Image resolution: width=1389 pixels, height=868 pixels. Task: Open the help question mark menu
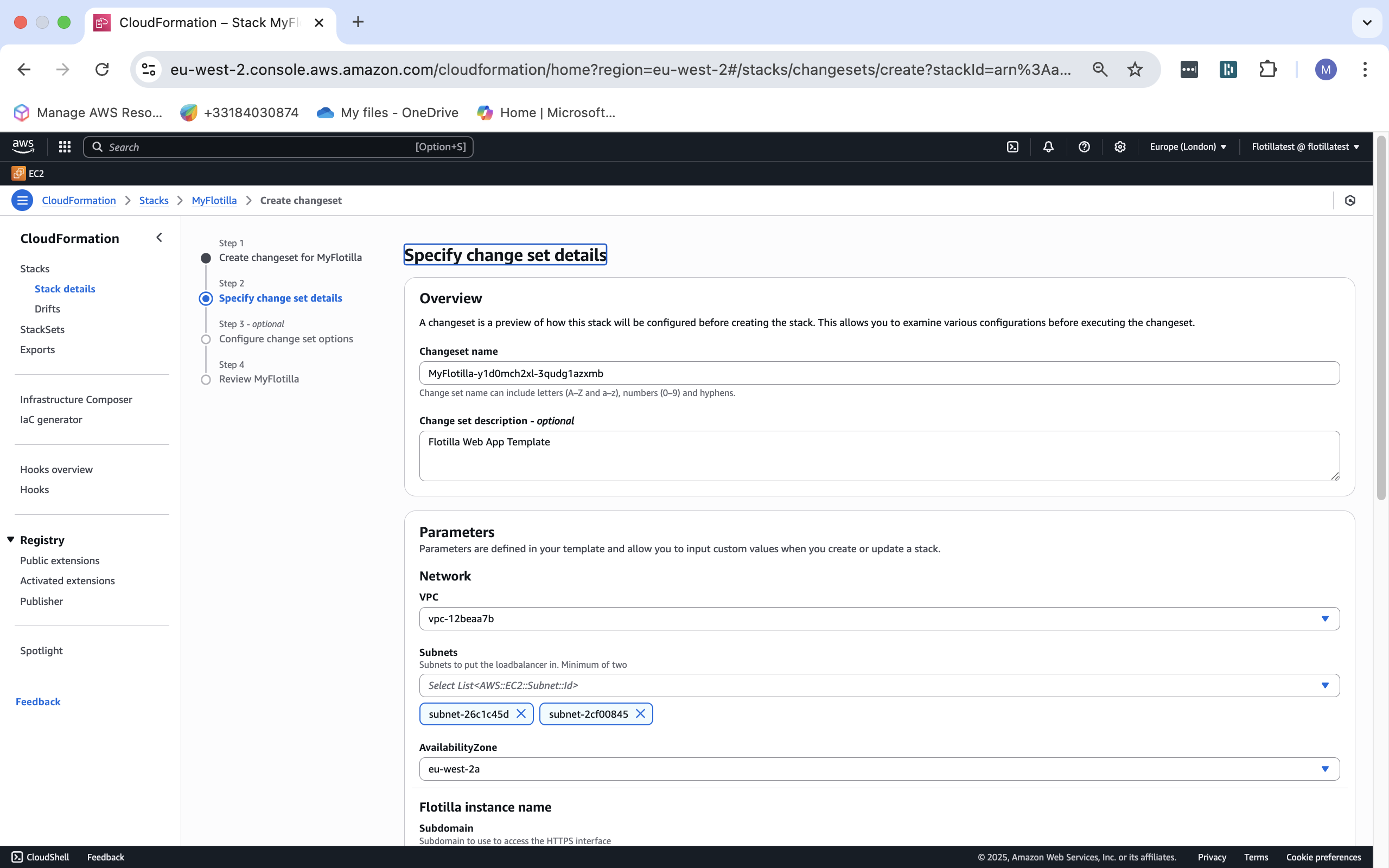click(1084, 147)
